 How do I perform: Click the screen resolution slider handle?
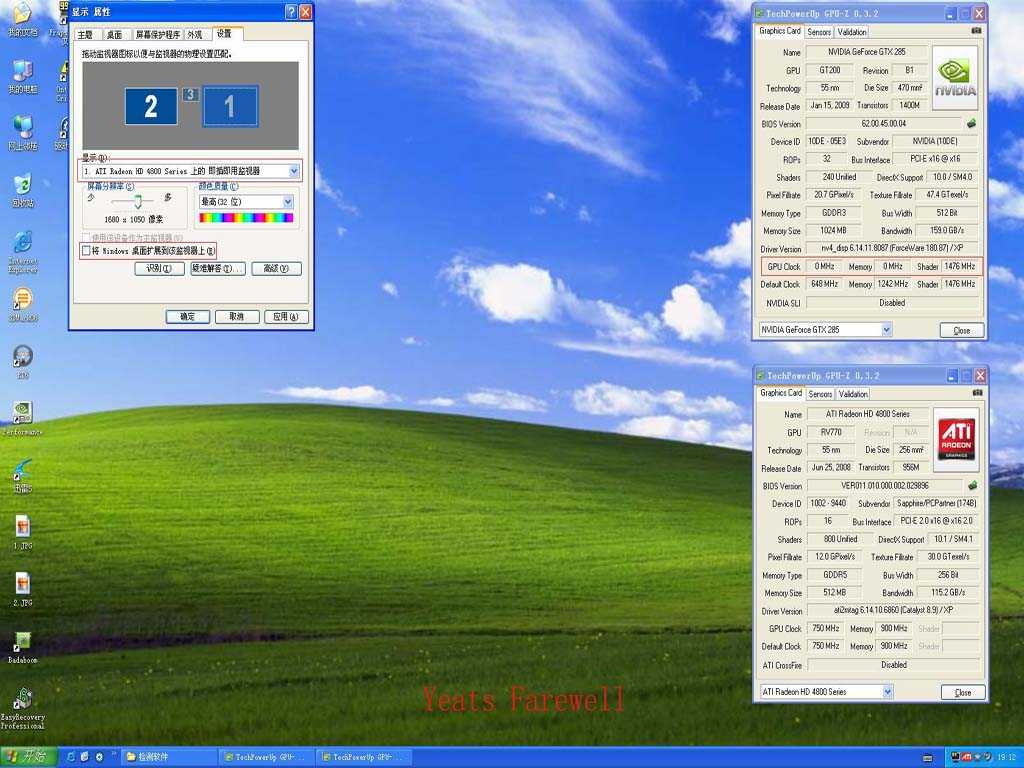(138, 201)
